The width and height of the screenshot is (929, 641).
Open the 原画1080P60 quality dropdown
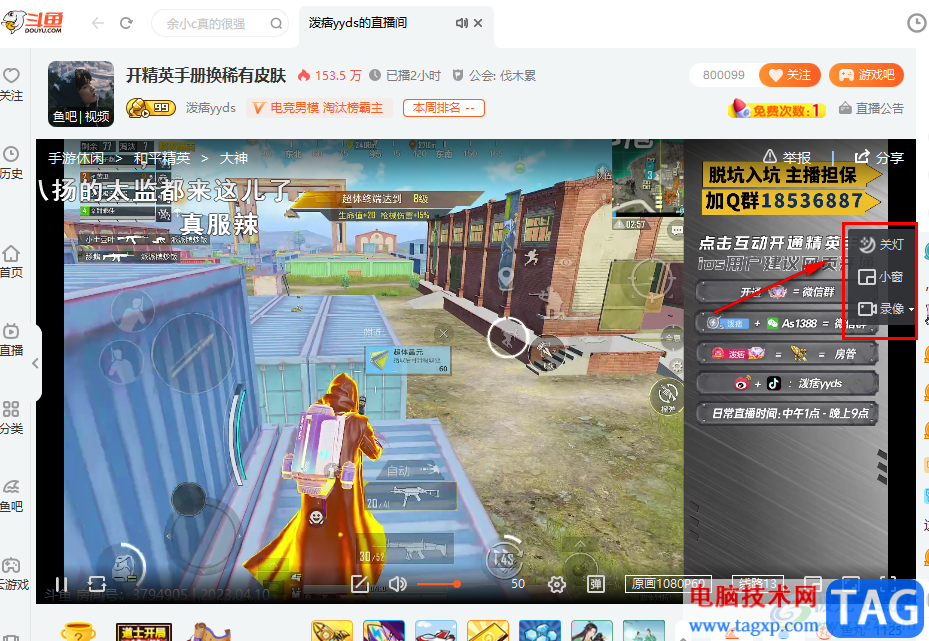point(668,584)
